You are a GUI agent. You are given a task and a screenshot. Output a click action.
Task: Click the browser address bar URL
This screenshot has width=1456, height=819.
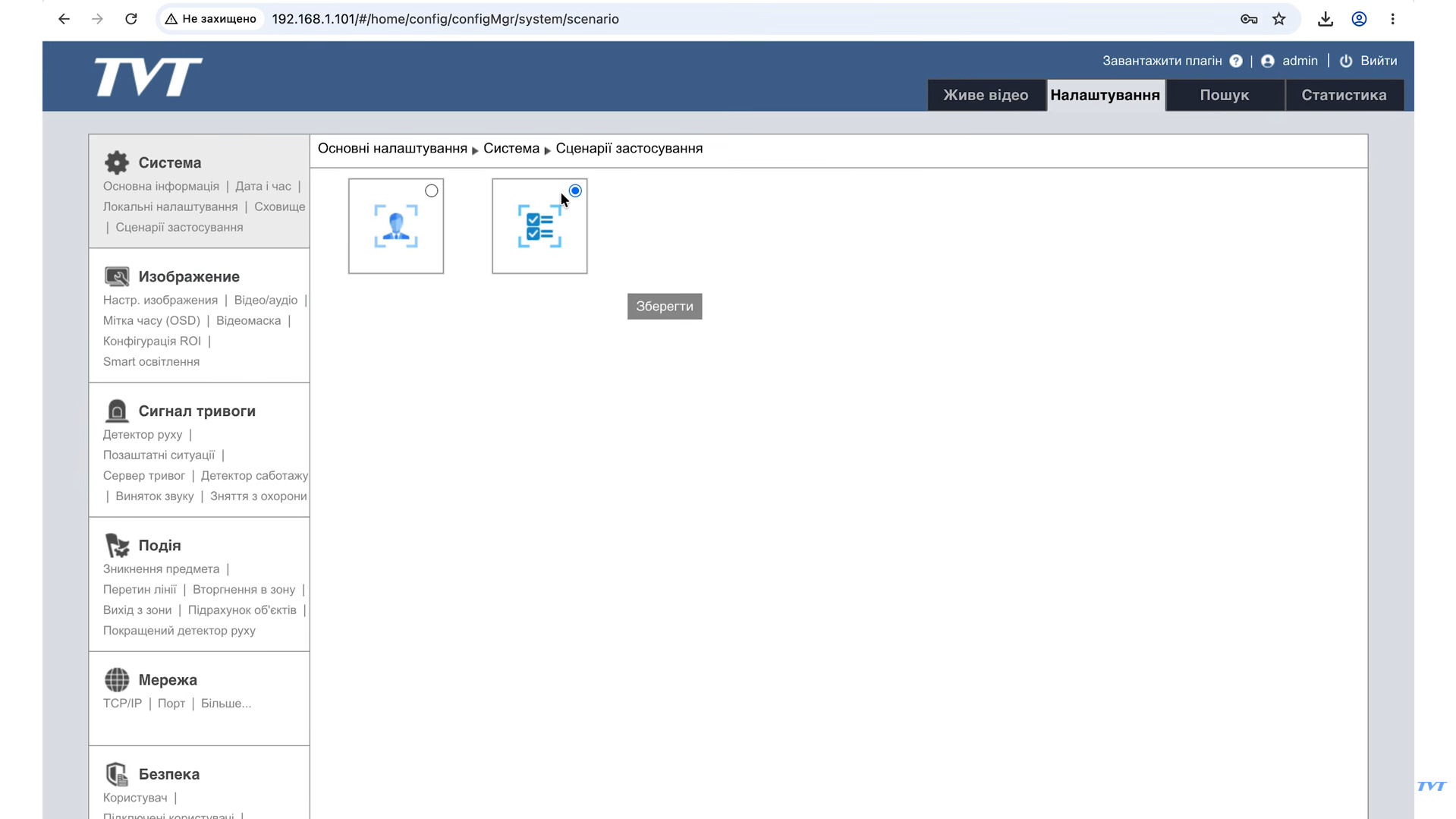click(445, 19)
